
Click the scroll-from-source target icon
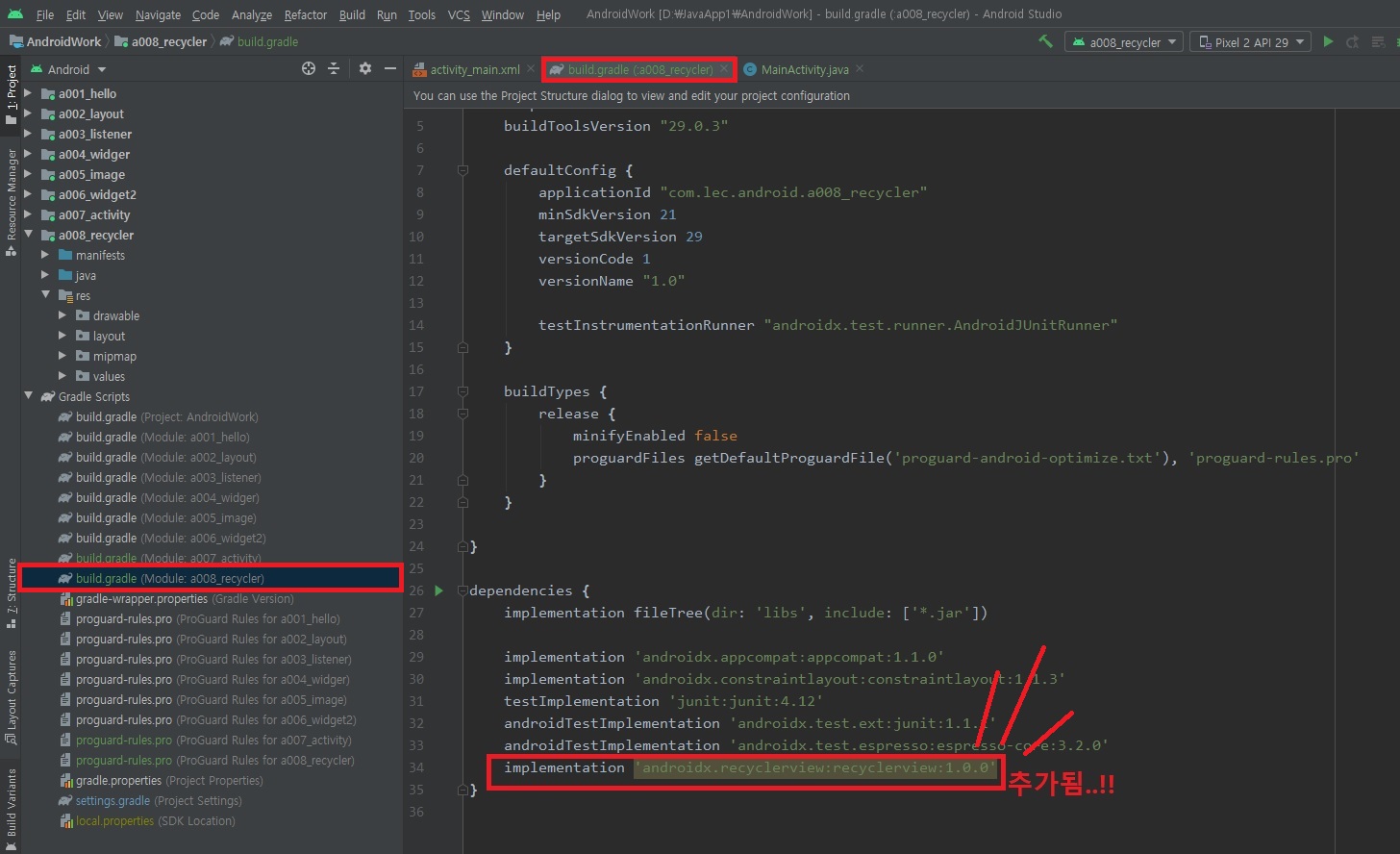pyautogui.click(x=309, y=68)
